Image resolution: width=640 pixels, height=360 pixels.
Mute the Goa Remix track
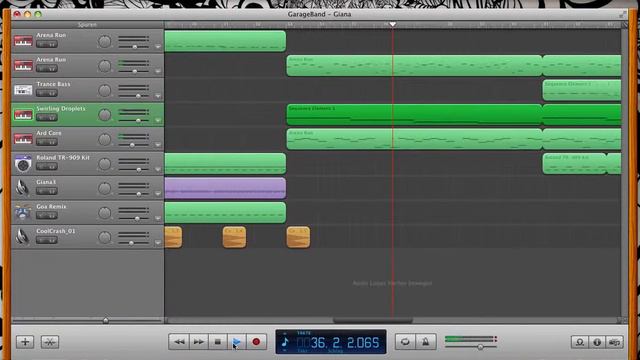[41, 216]
